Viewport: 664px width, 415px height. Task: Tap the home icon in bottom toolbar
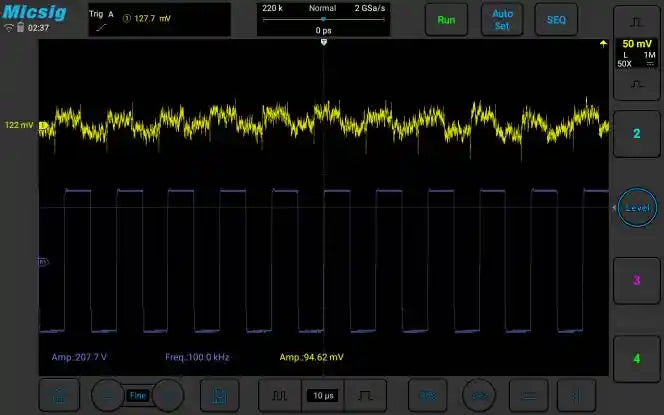pyautogui.click(x=60, y=396)
